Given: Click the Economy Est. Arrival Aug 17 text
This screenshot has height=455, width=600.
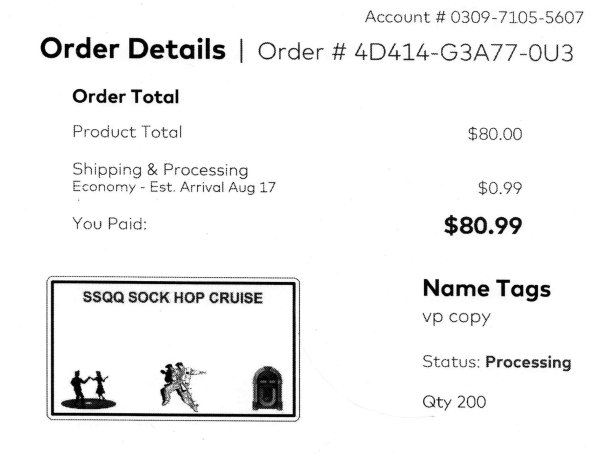Looking at the screenshot, I should point(174,187).
